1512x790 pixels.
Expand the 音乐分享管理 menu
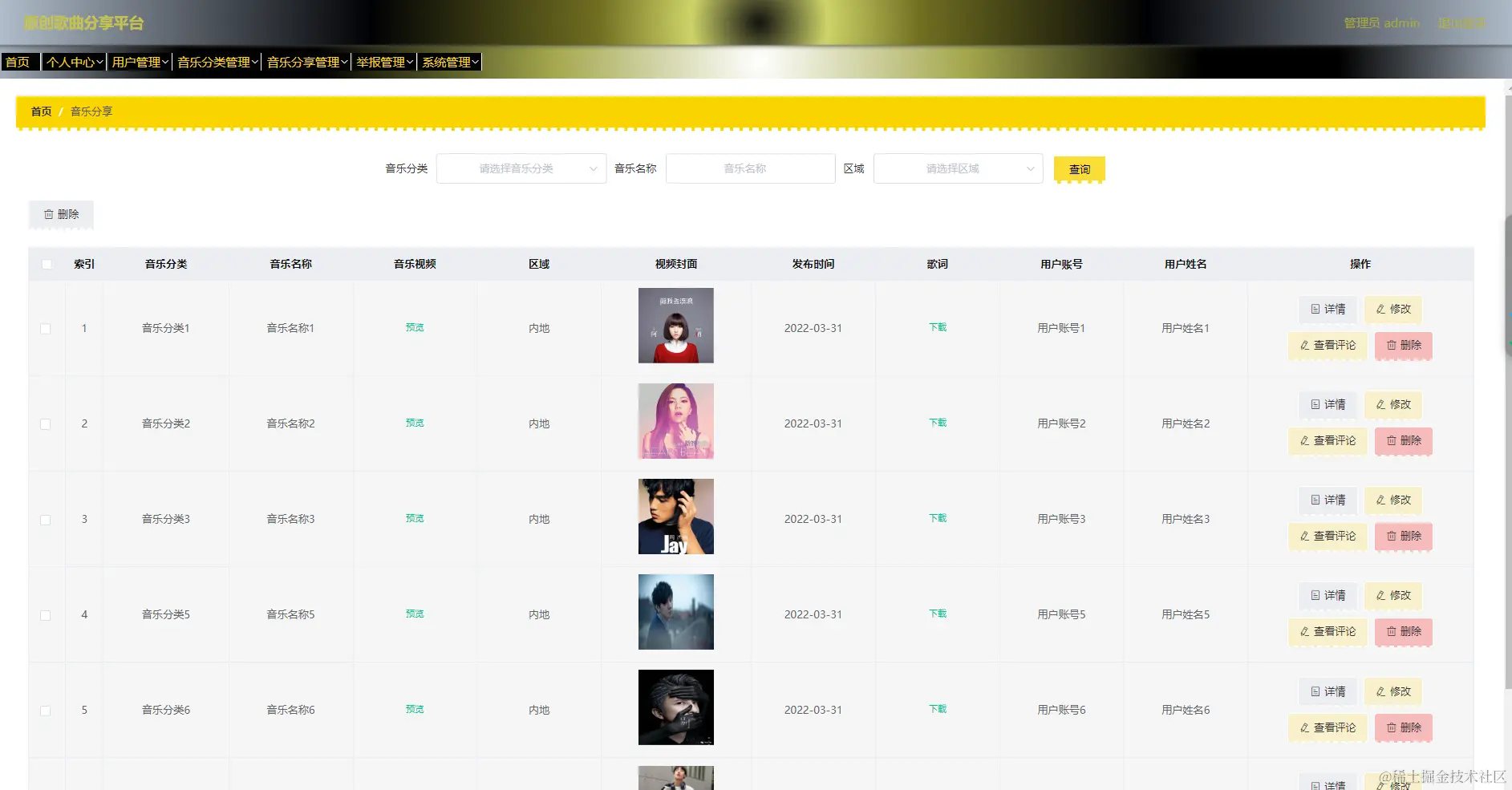(x=307, y=62)
